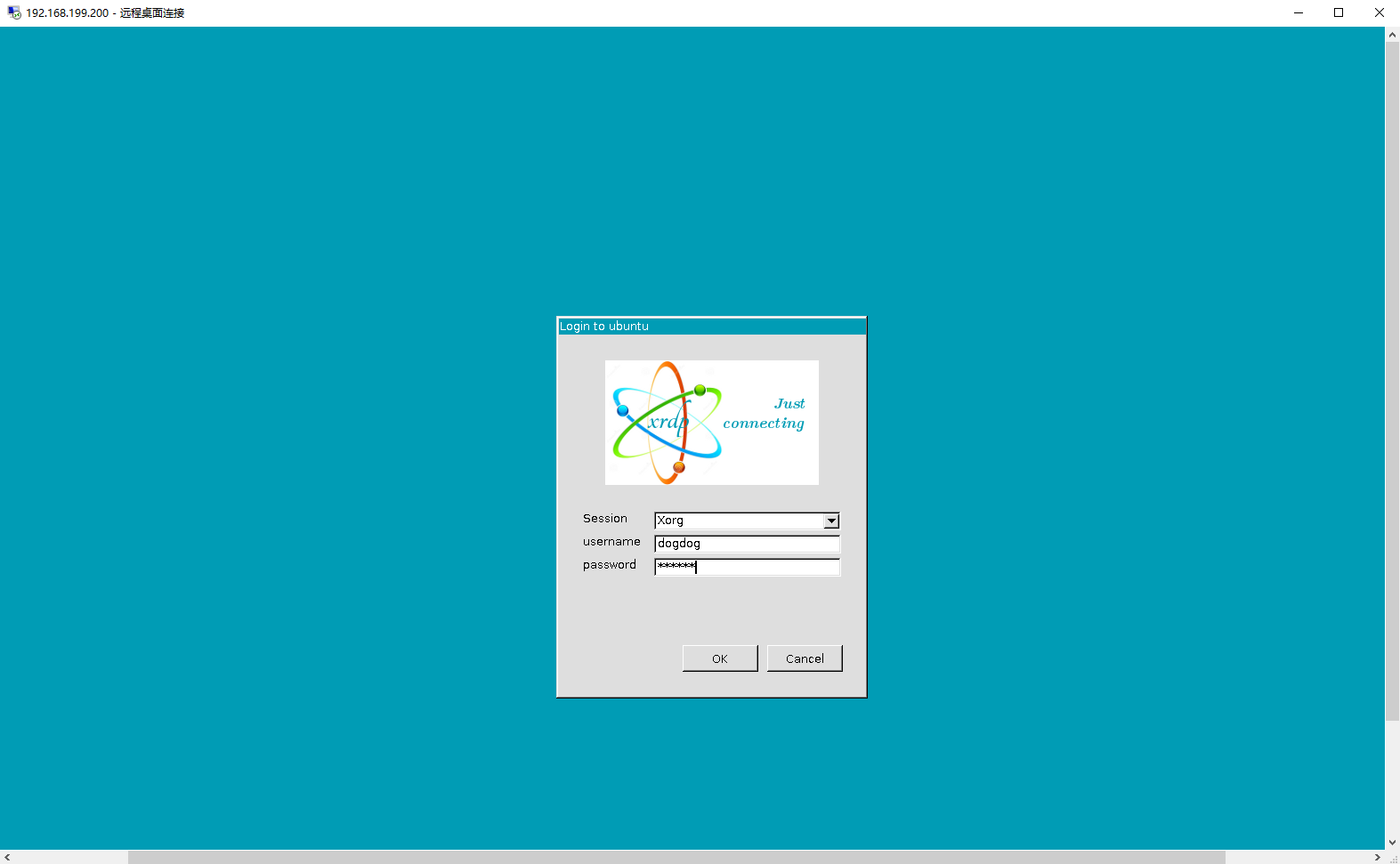Select the Xorg session combo box
This screenshot has height=864, width=1400.
(x=747, y=521)
